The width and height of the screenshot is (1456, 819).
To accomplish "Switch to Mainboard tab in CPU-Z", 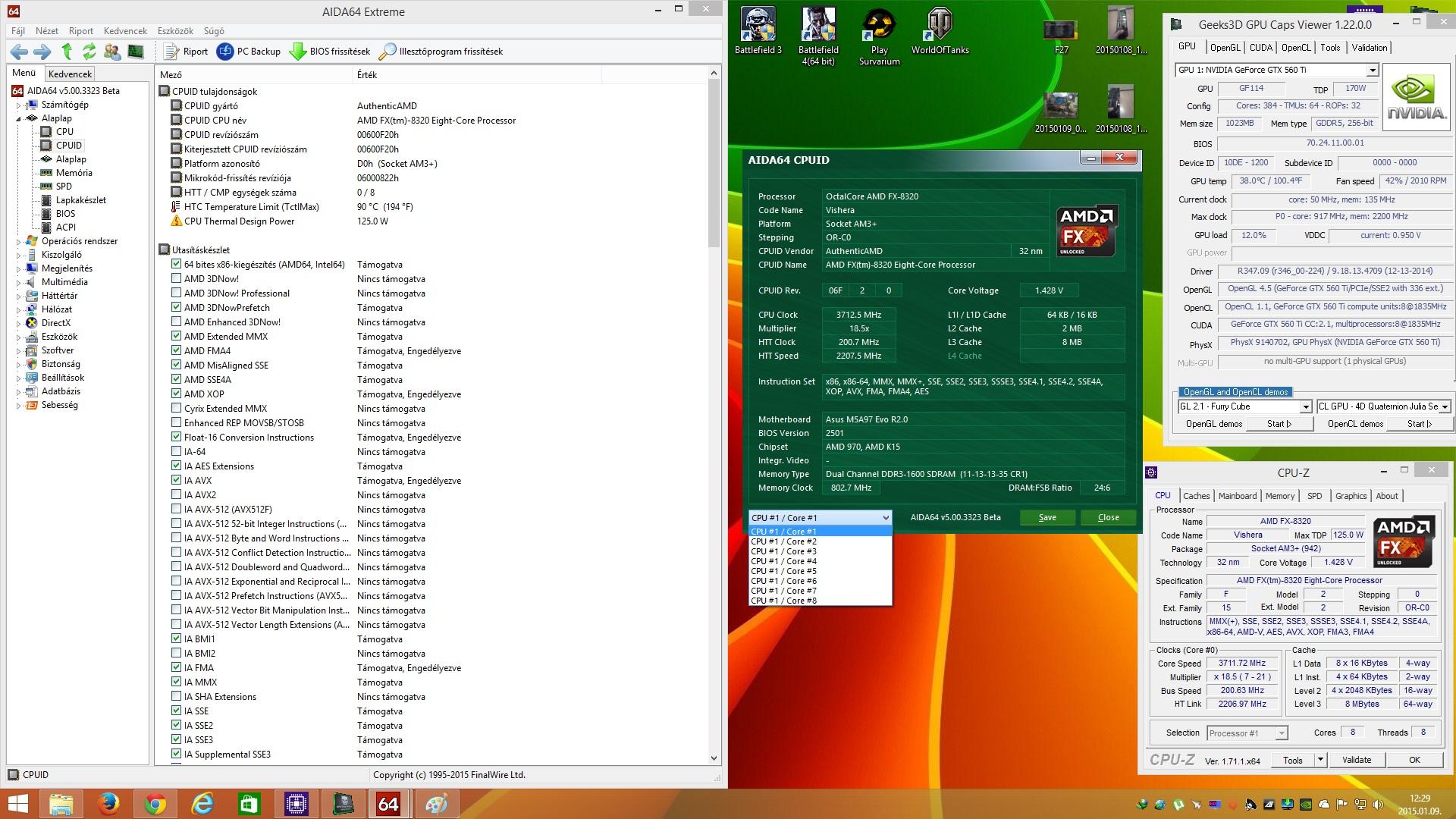I will tap(1237, 496).
